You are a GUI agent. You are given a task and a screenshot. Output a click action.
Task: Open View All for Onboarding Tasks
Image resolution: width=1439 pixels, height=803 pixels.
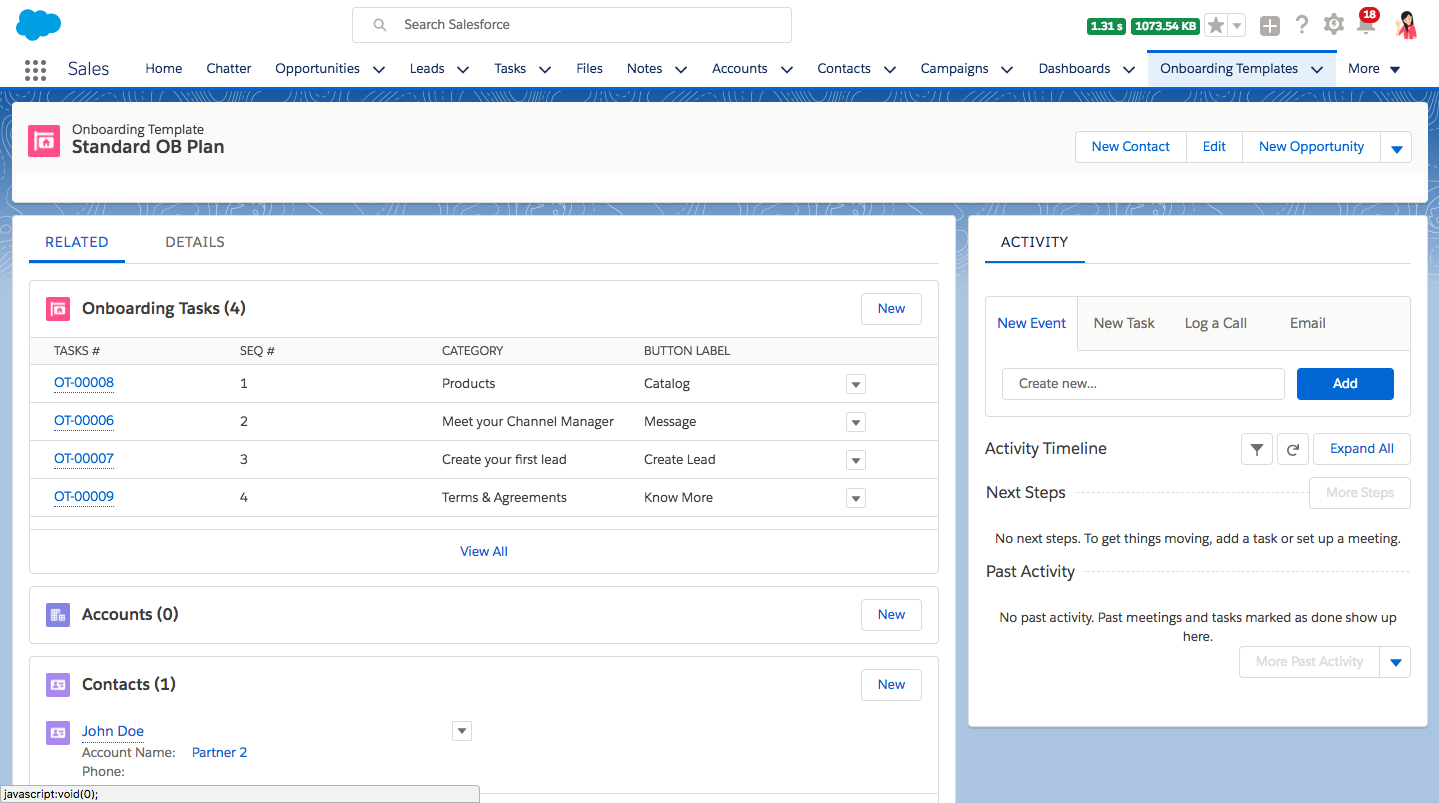coord(484,551)
